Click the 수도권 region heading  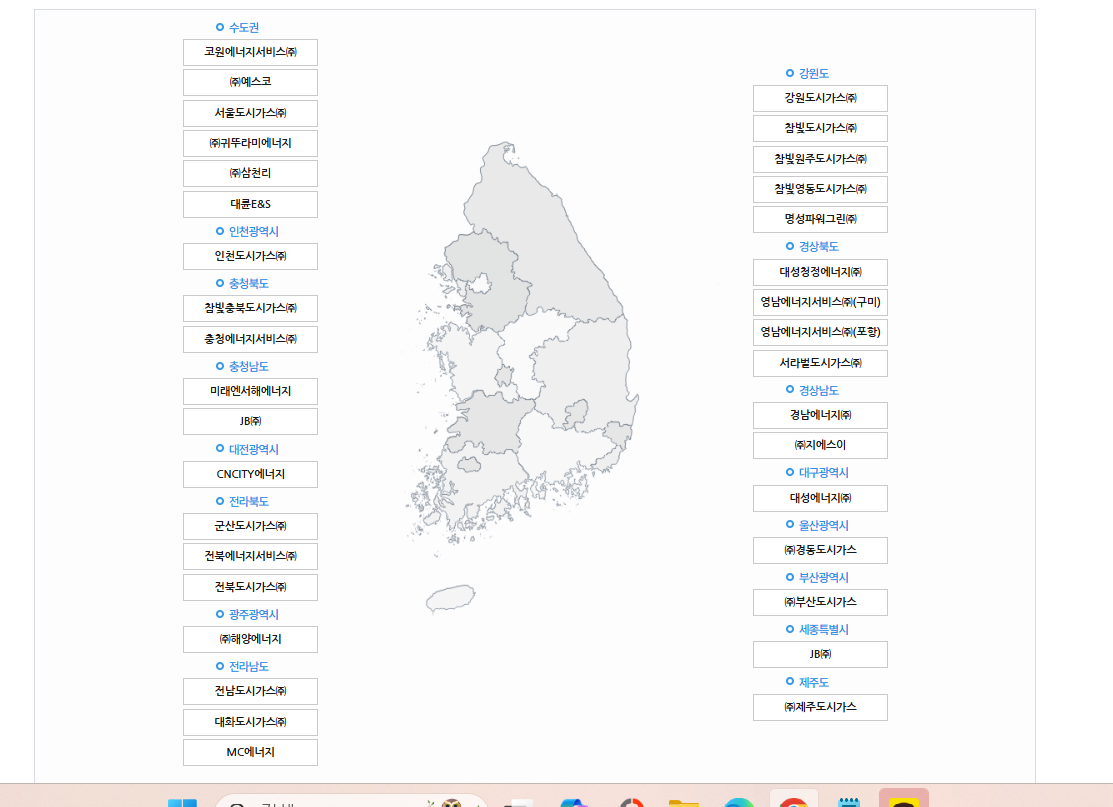coord(243,28)
